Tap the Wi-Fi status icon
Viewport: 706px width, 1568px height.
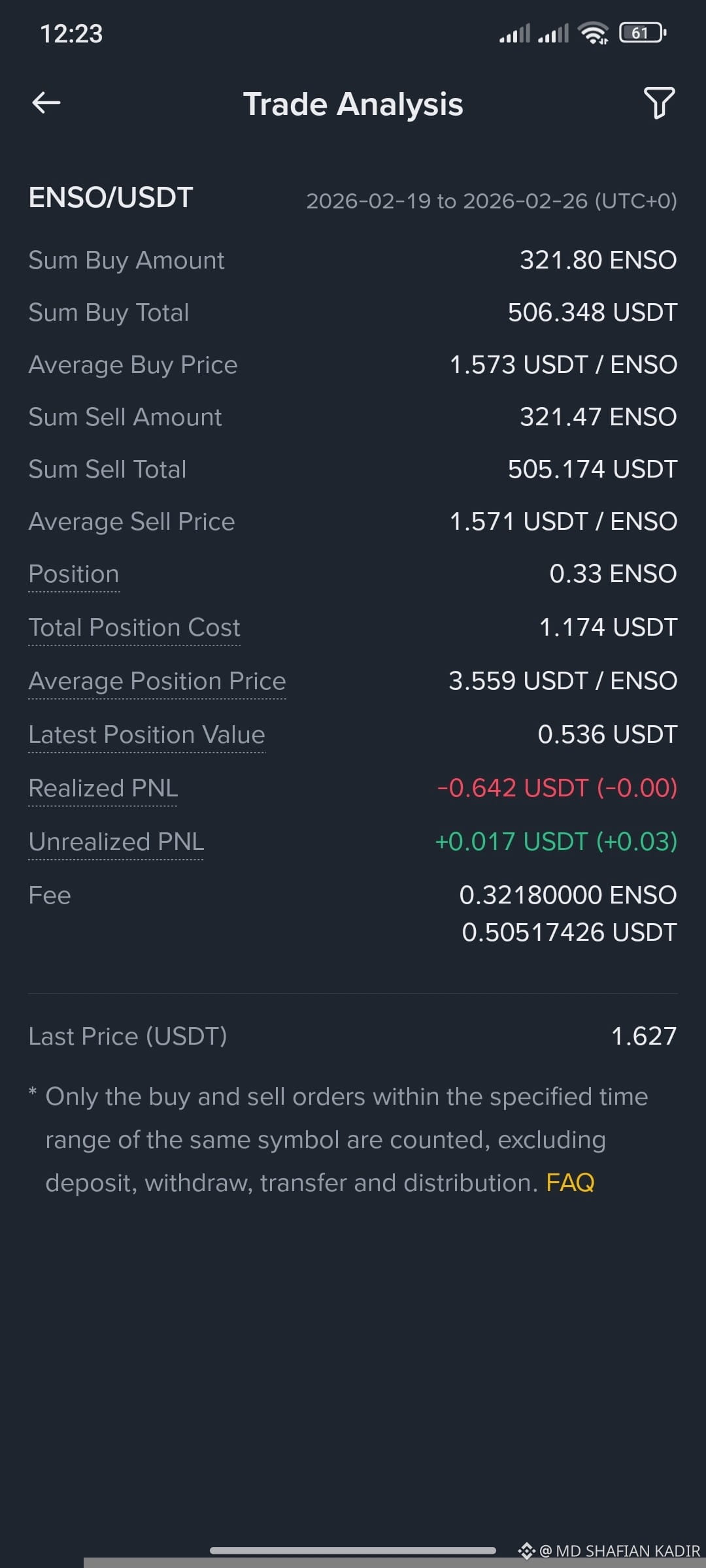[x=594, y=33]
